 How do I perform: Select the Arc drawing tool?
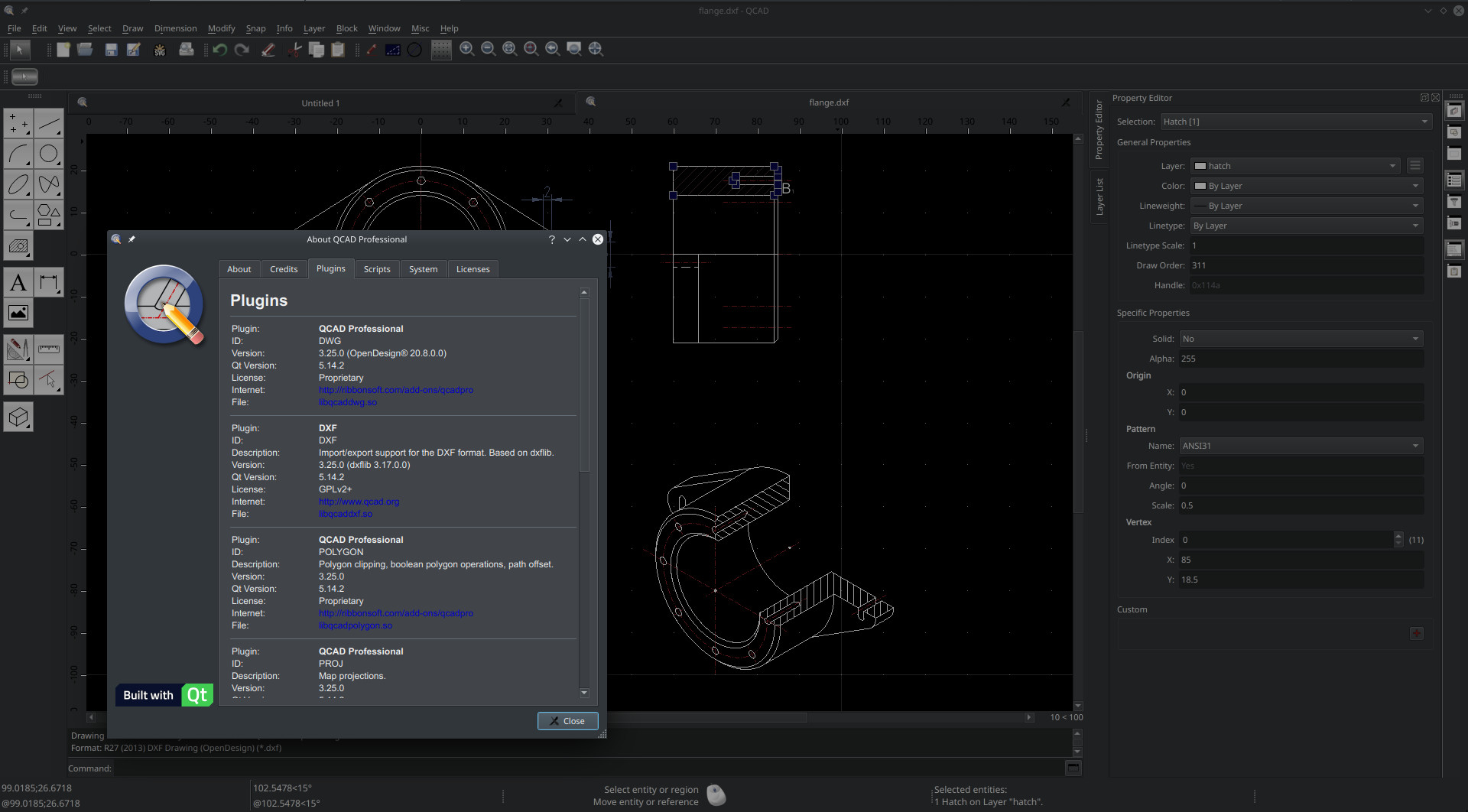(x=18, y=154)
